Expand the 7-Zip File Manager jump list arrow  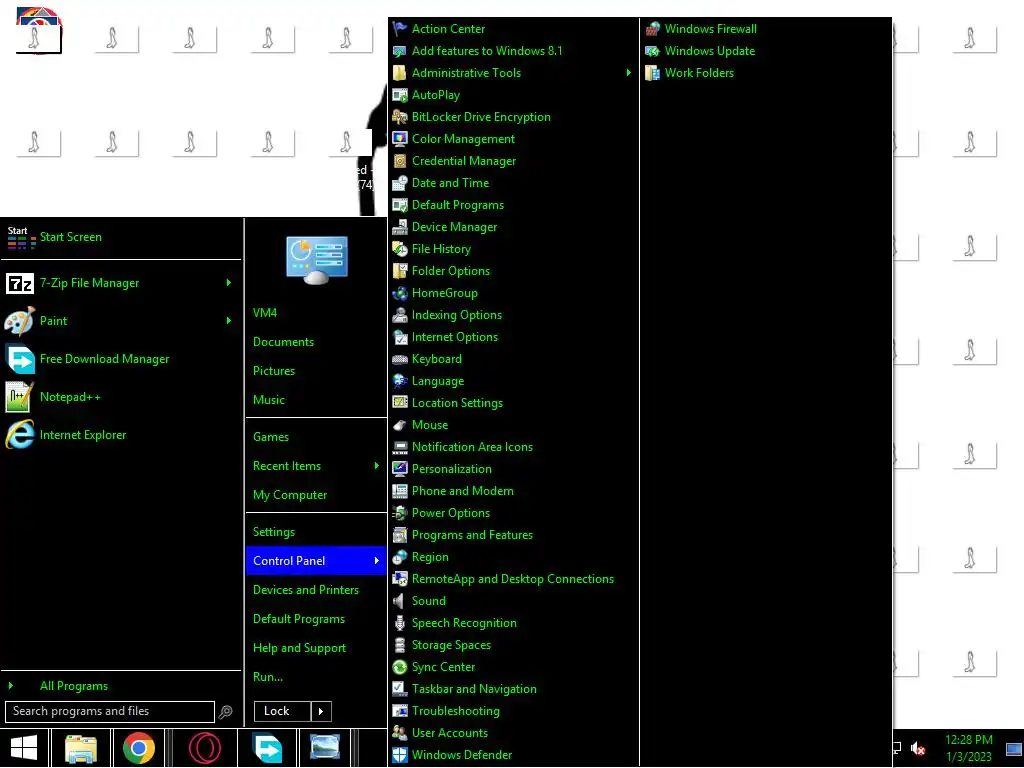(229, 283)
